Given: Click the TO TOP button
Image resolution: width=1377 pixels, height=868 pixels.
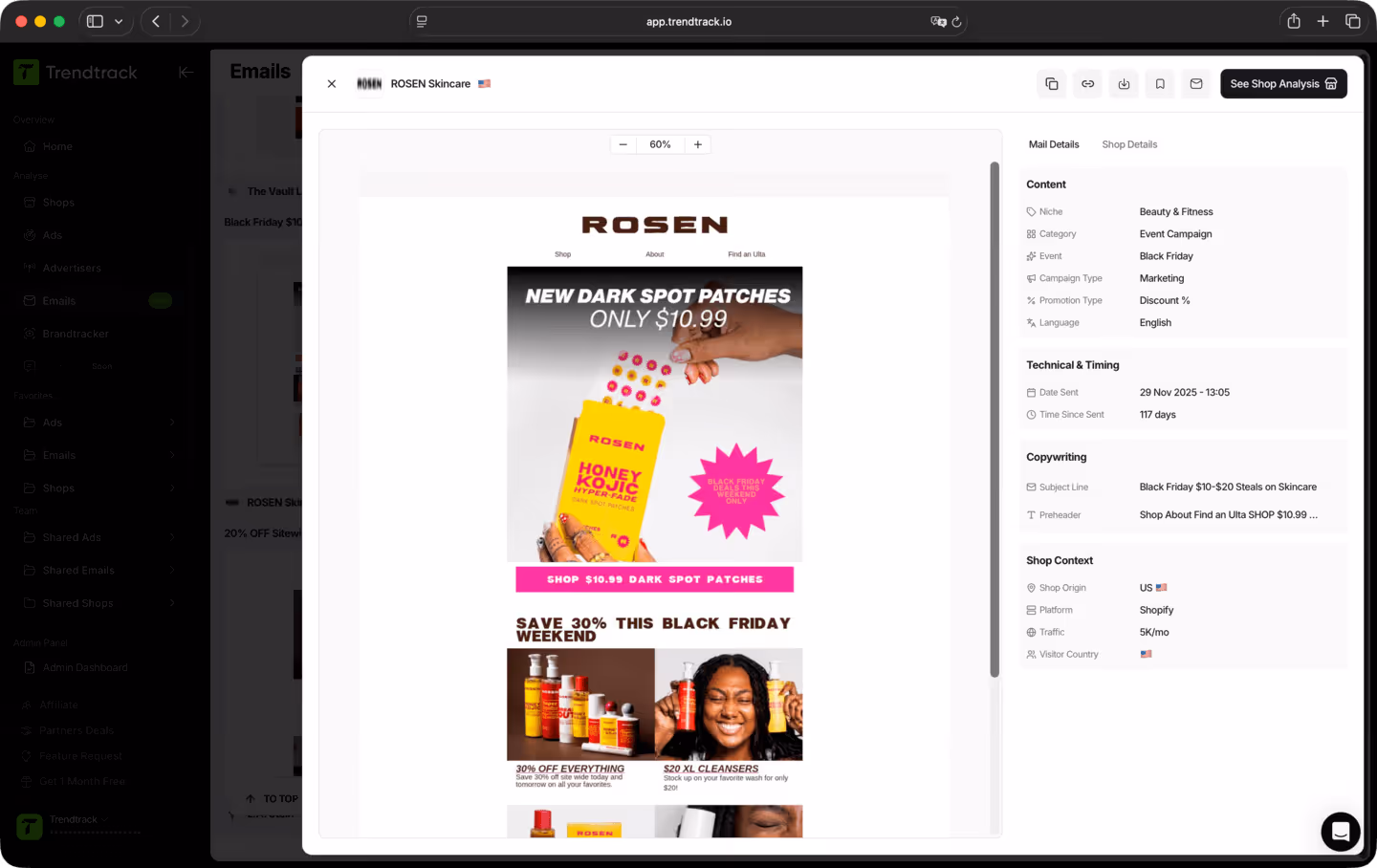Looking at the screenshot, I should tap(272, 798).
